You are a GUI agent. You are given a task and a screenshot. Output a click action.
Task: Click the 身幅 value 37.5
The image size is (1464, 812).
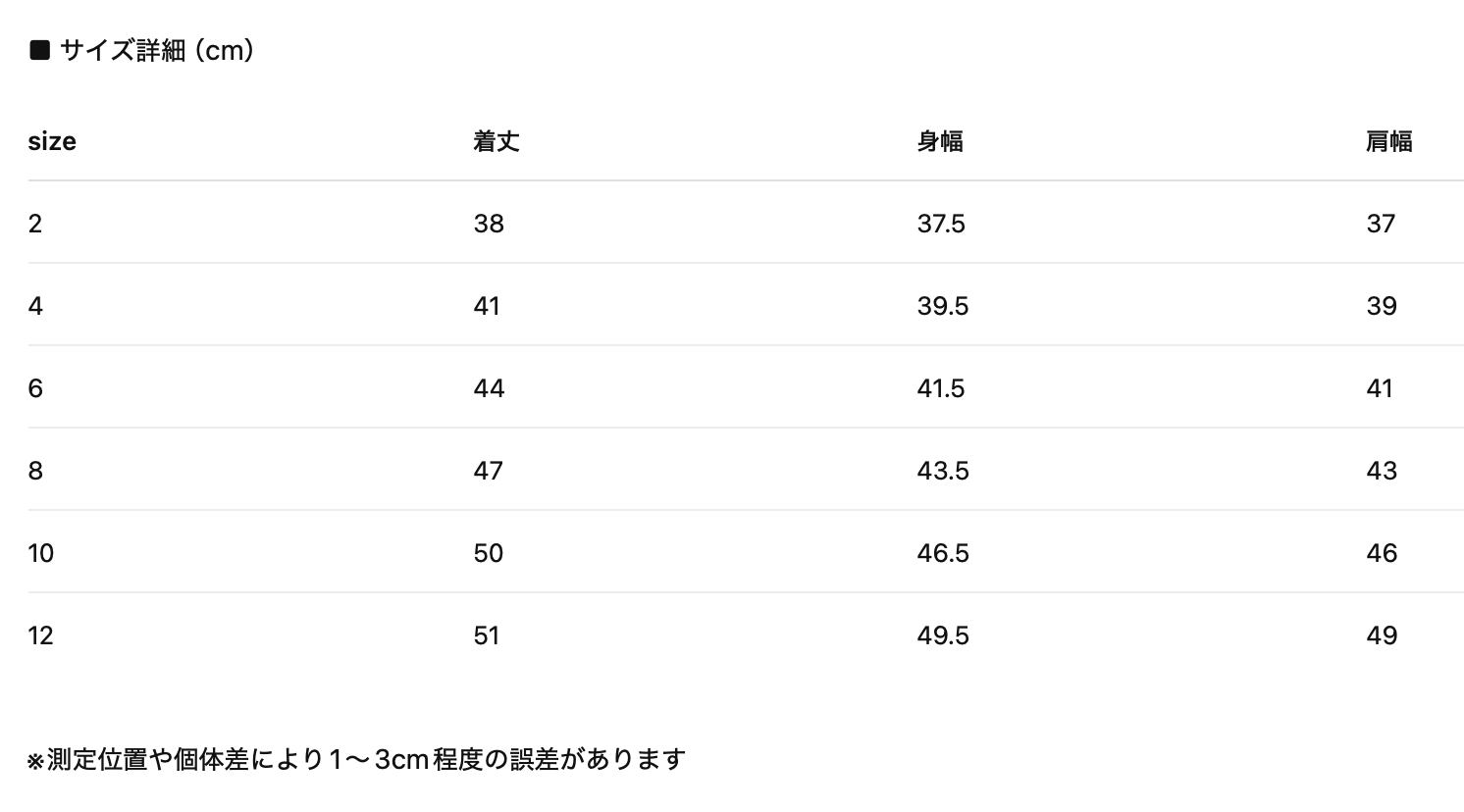pos(941,224)
